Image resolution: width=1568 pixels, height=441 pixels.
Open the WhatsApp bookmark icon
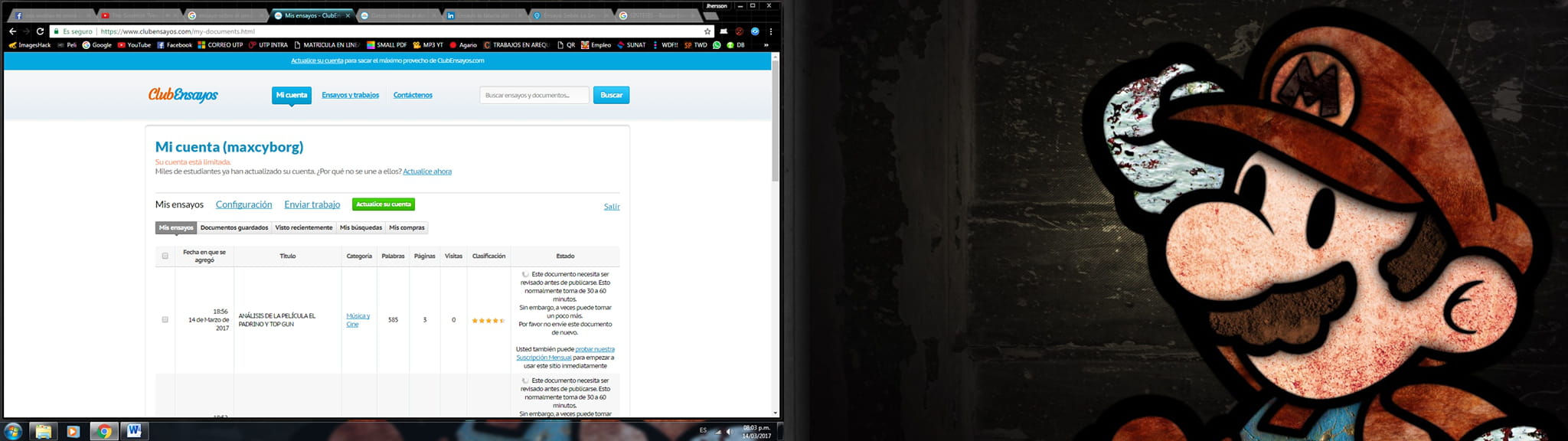pos(717,45)
